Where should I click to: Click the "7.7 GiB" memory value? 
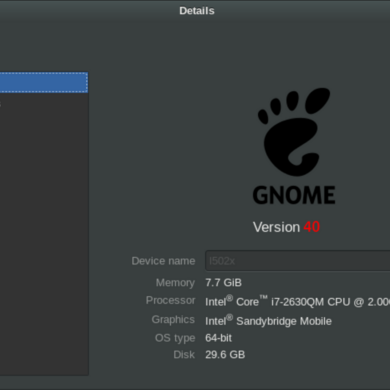click(x=223, y=283)
